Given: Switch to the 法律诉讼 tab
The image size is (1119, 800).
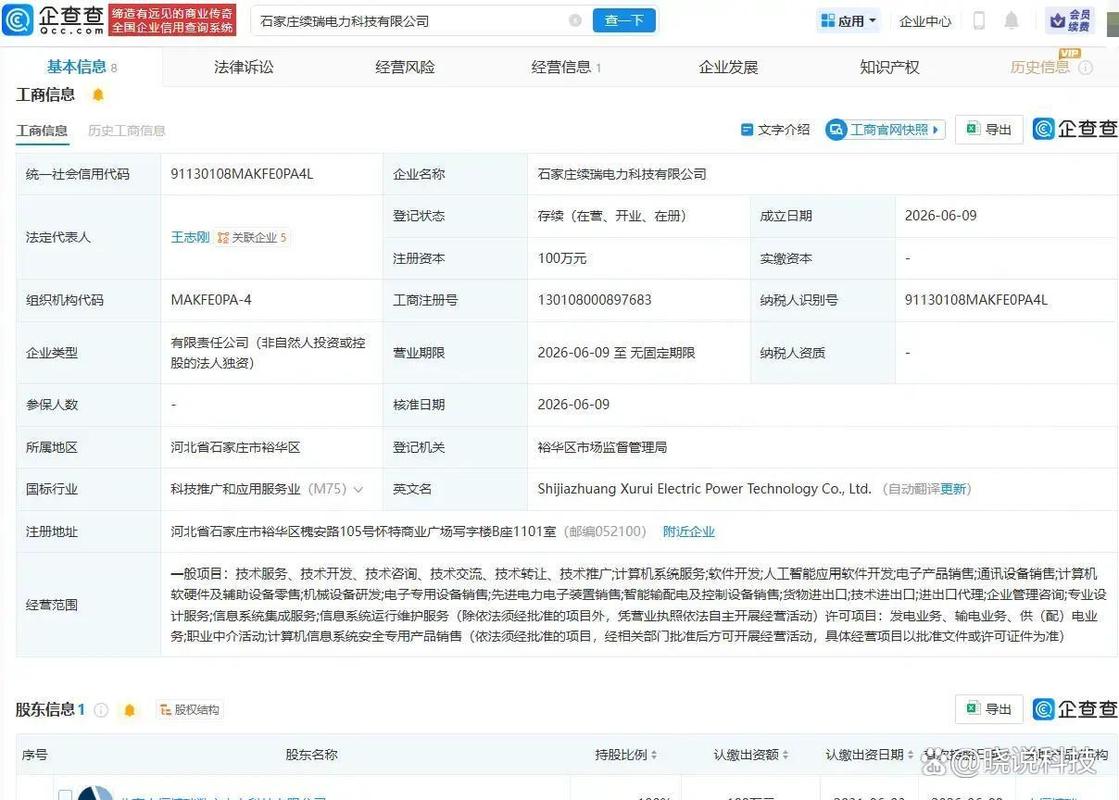Looking at the screenshot, I should click(243, 67).
